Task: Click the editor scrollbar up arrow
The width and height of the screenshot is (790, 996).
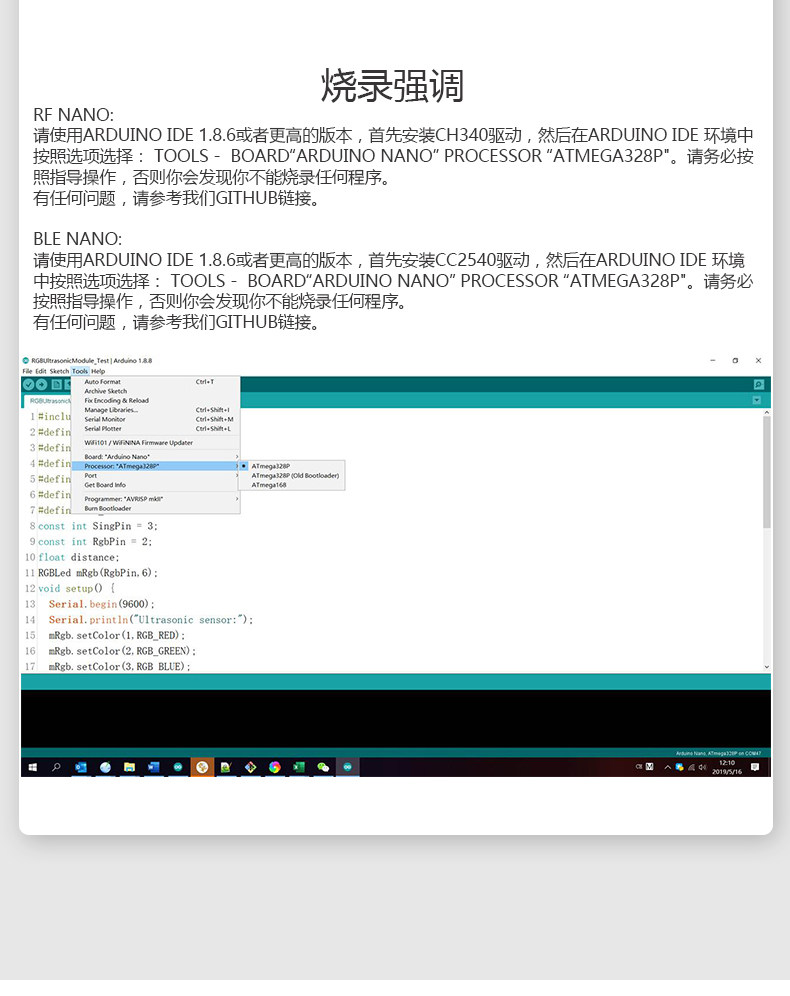Action: click(x=767, y=413)
